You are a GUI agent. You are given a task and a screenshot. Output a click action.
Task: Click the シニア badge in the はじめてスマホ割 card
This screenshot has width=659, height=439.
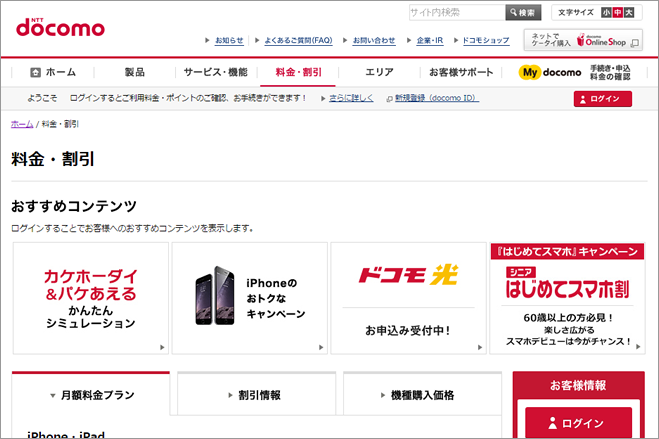point(521,272)
